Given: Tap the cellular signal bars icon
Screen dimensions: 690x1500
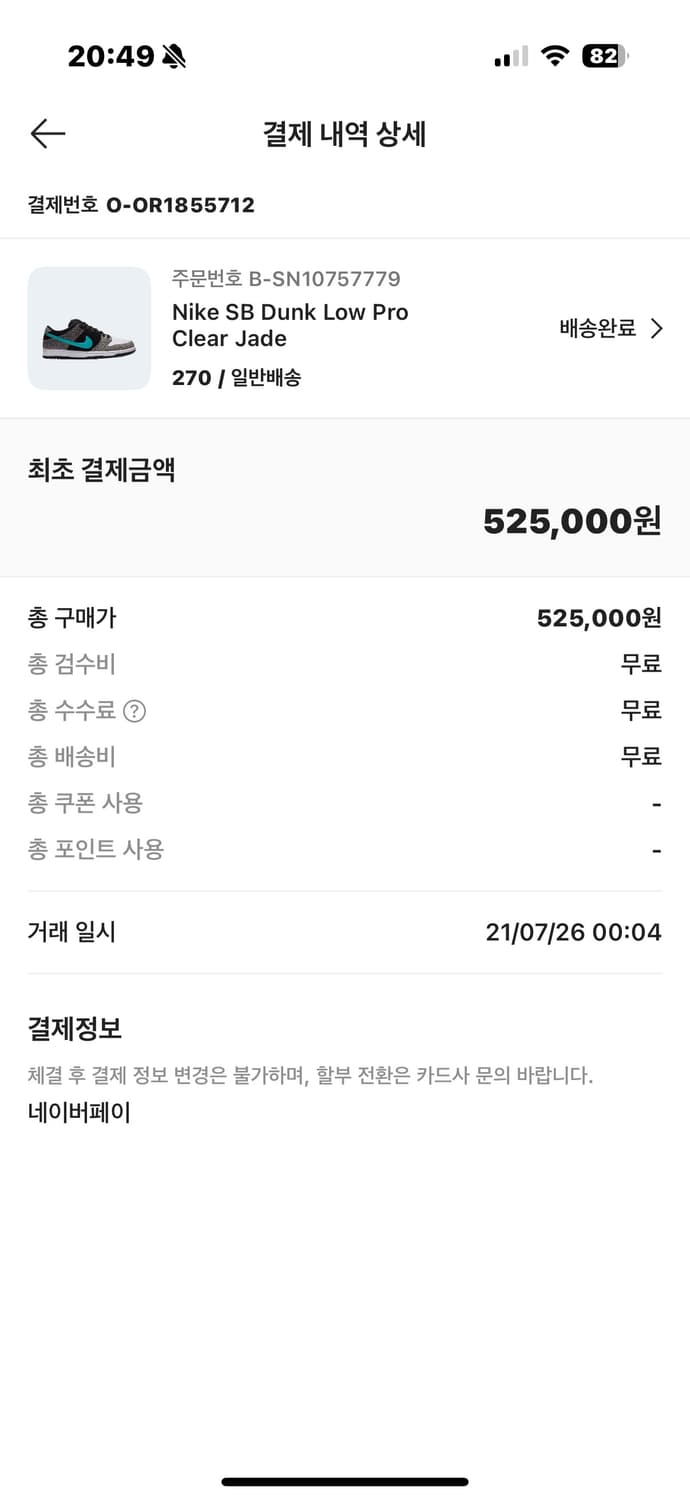Looking at the screenshot, I should click(511, 57).
